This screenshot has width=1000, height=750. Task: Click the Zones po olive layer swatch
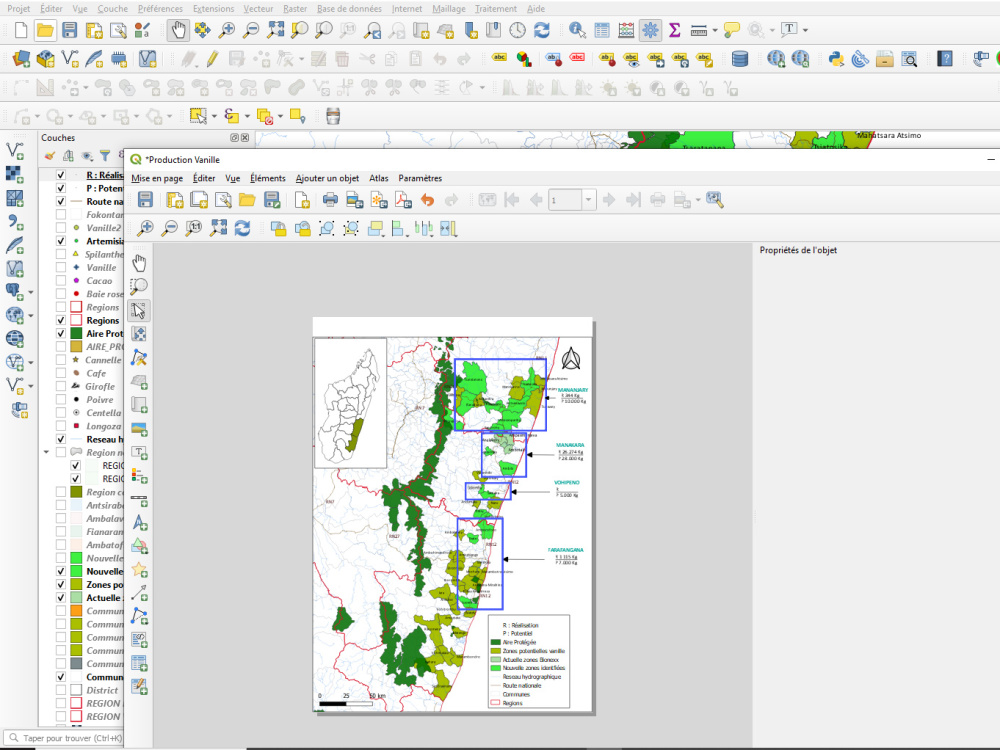coord(76,585)
